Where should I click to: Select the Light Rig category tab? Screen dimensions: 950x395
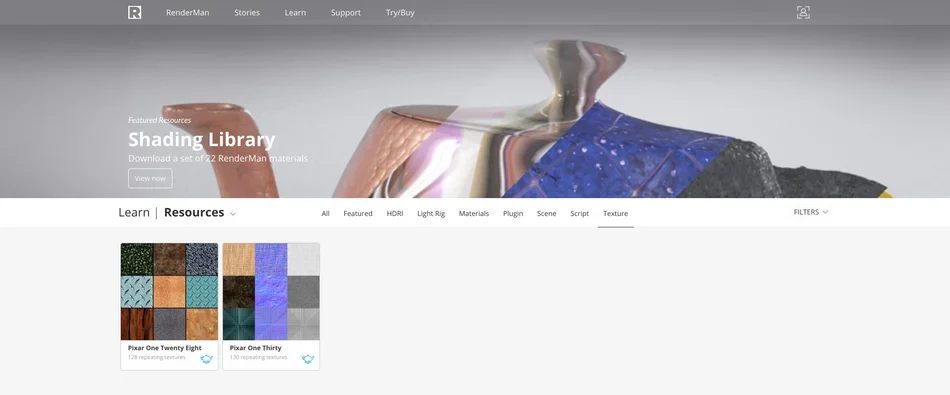tap(431, 213)
